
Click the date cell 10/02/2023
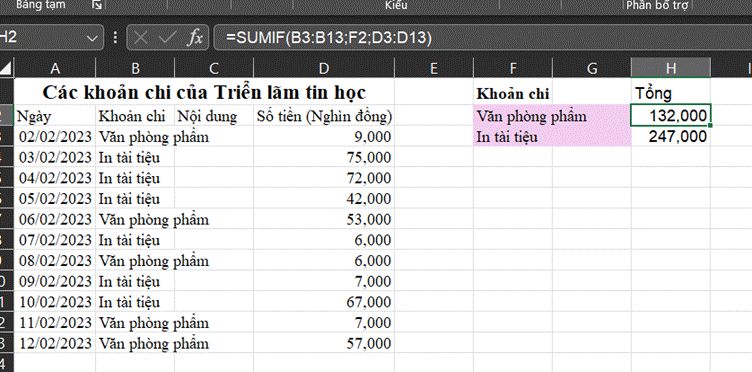click(55, 302)
